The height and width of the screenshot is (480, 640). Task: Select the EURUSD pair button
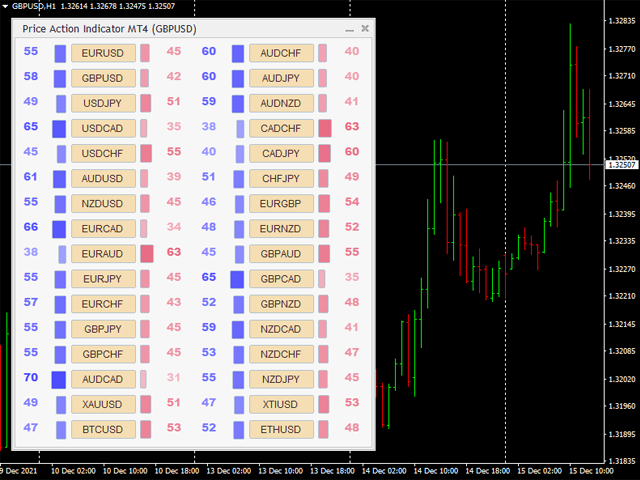[x=103, y=53]
